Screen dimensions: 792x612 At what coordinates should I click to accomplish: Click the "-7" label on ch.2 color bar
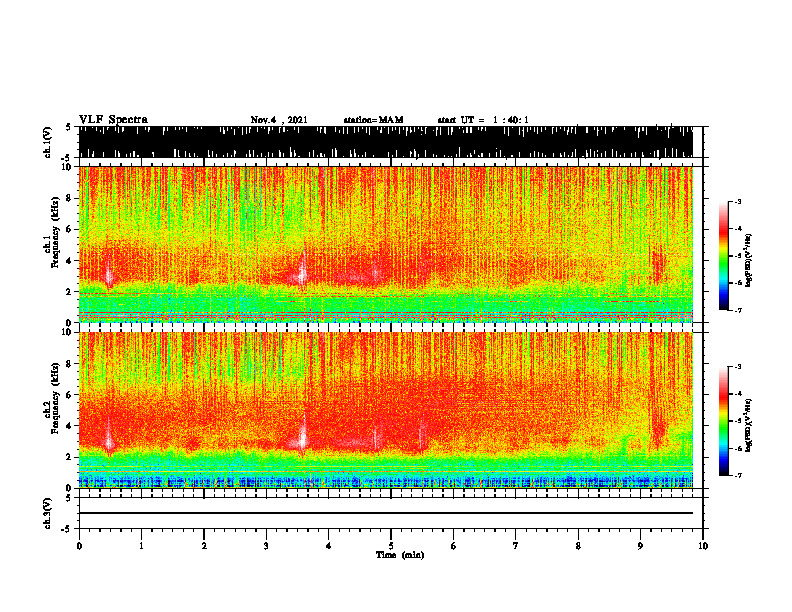tap(737, 475)
